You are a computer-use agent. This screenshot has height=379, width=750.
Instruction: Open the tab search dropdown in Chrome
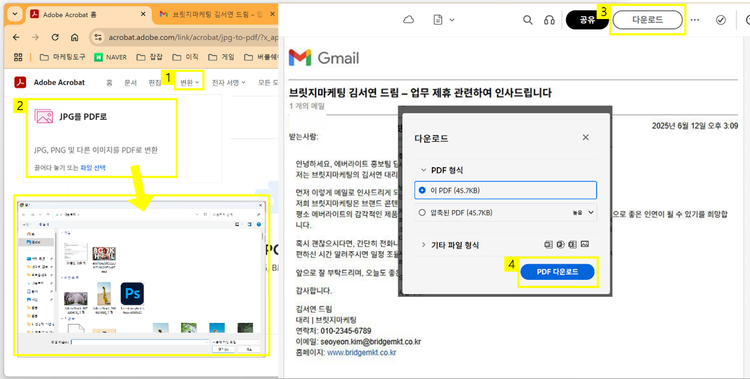tap(15, 14)
